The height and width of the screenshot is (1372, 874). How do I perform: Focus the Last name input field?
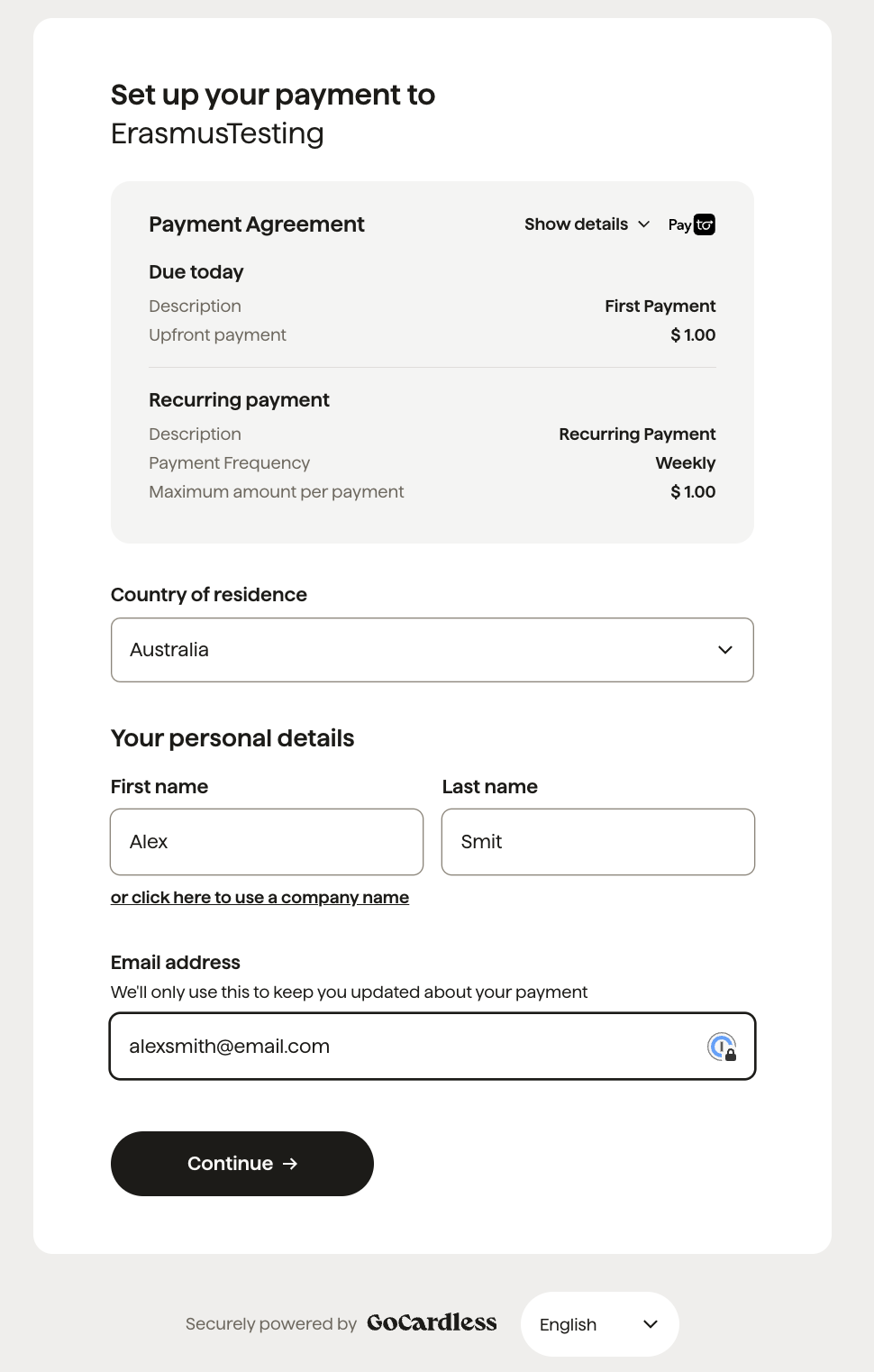pos(598,842)
